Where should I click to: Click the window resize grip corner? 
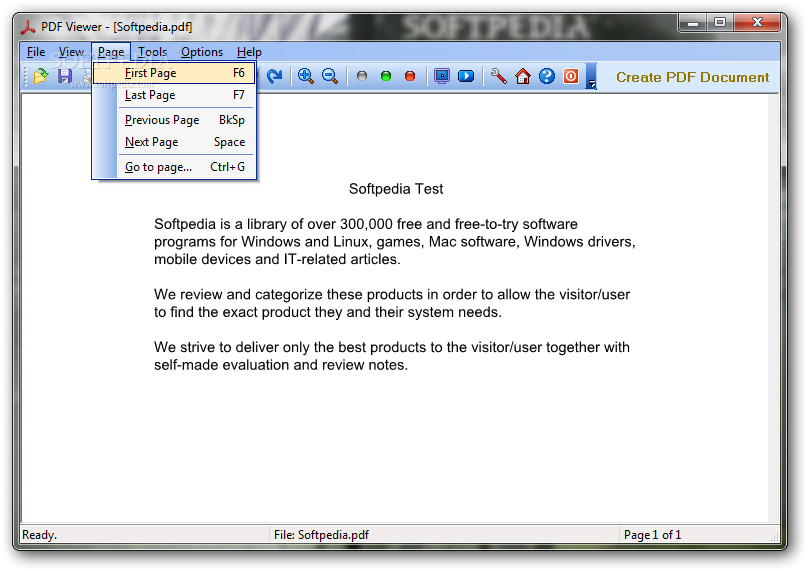pos(775,537)
